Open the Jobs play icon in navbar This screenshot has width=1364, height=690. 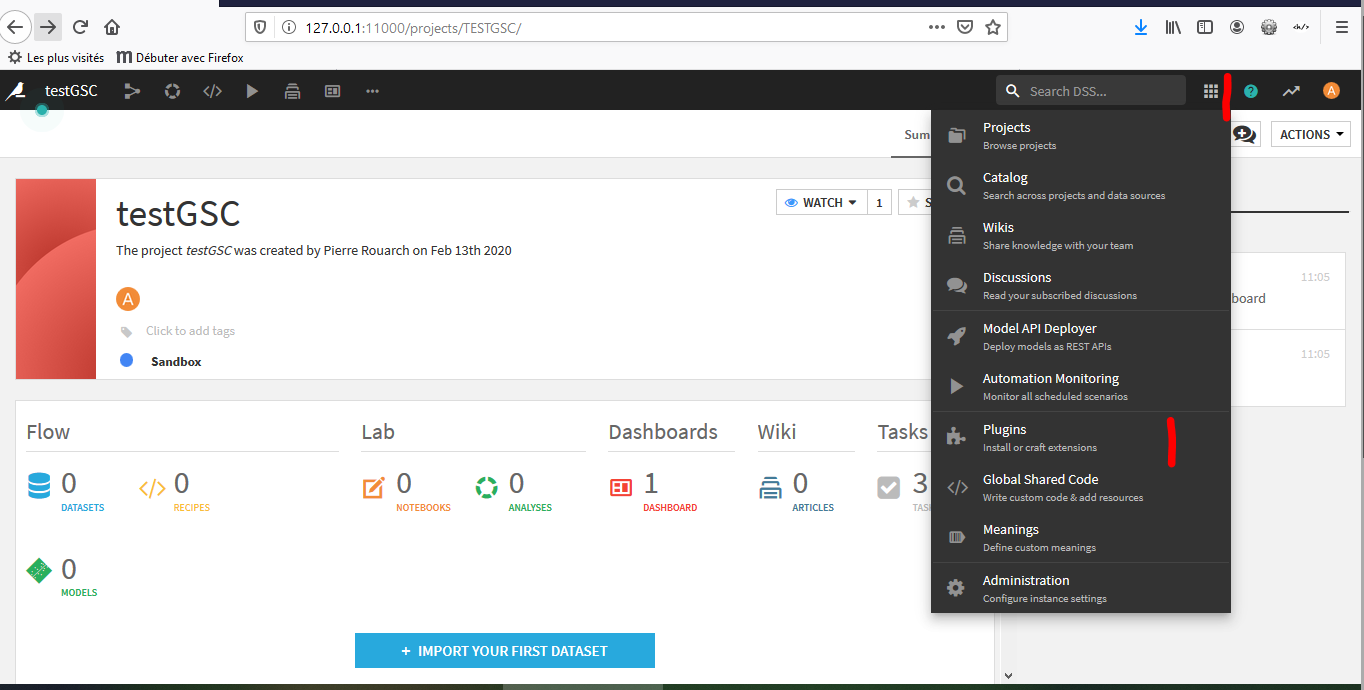tap(252, 91)
